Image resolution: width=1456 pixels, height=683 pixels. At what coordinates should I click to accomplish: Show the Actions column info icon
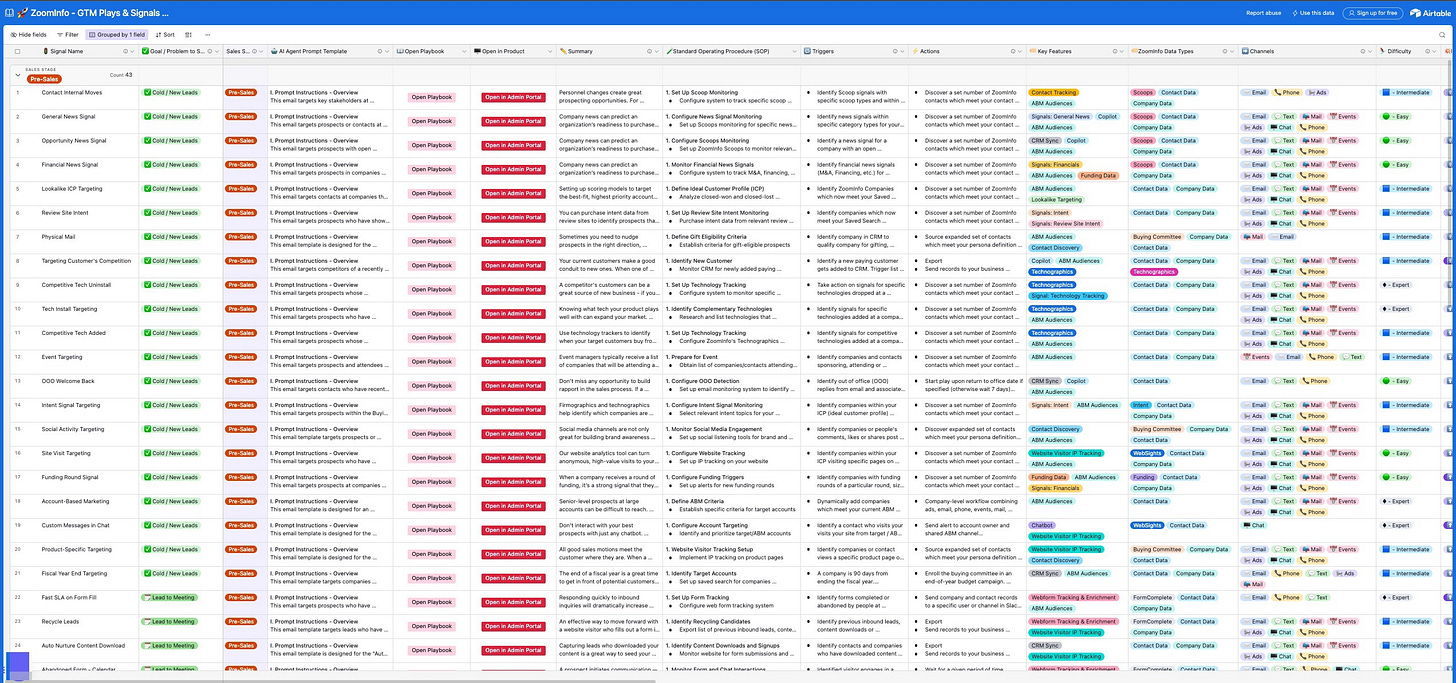pos(1013,51)
